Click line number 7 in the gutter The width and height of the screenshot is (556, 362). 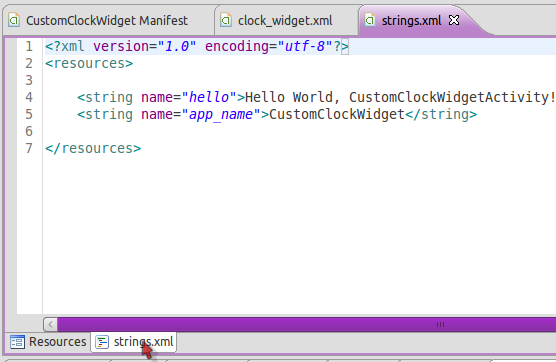pyautogui.click(x=29, y=148)
